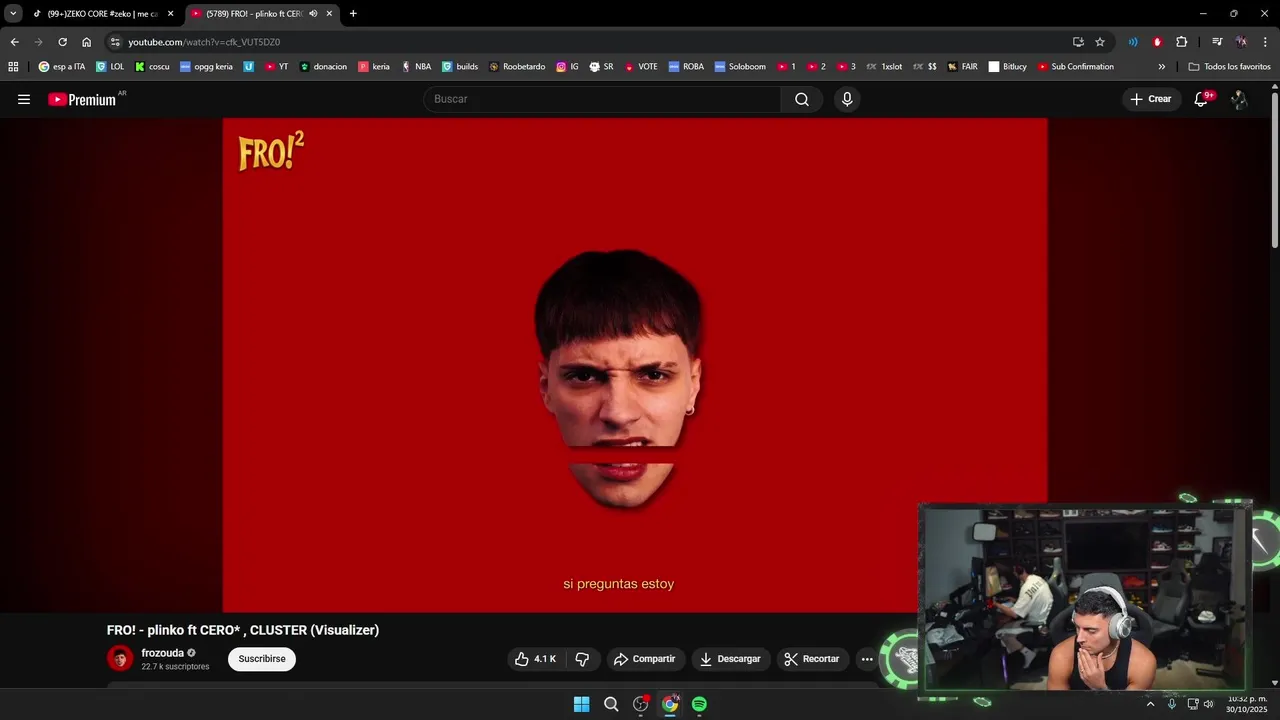
Task: Open the Bitlucy bookmark
Action: click(1008, 67)
